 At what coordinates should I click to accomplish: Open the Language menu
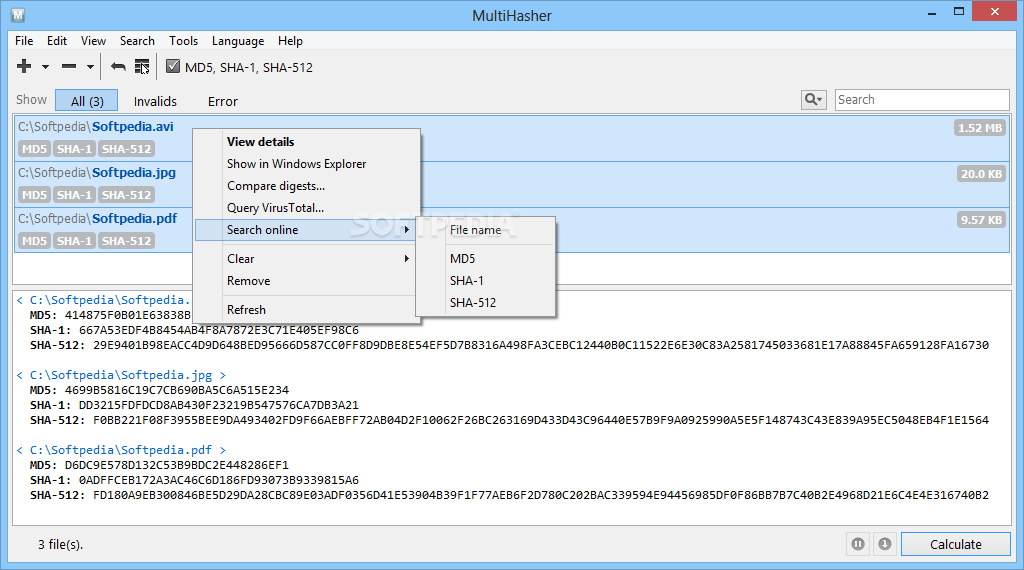pos(238,40)
